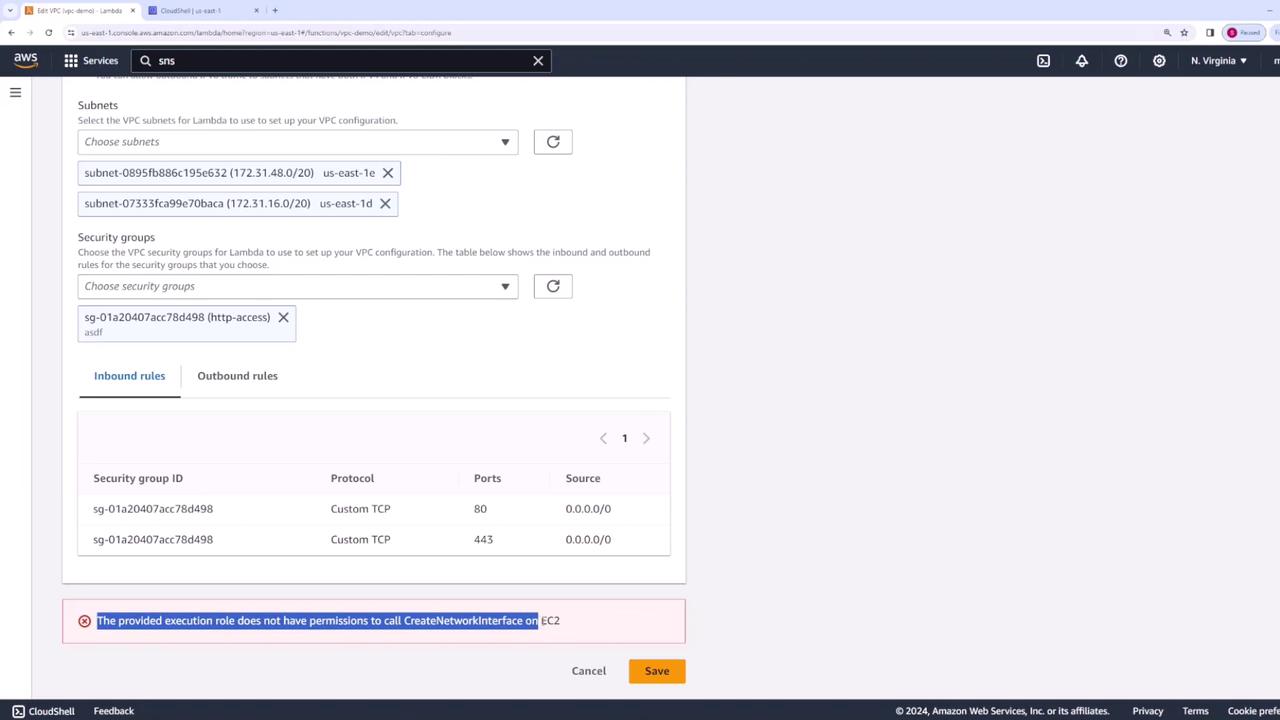Save the VPC configuration
Viewport: 1280px width, 720px height.
click(657, 671)
